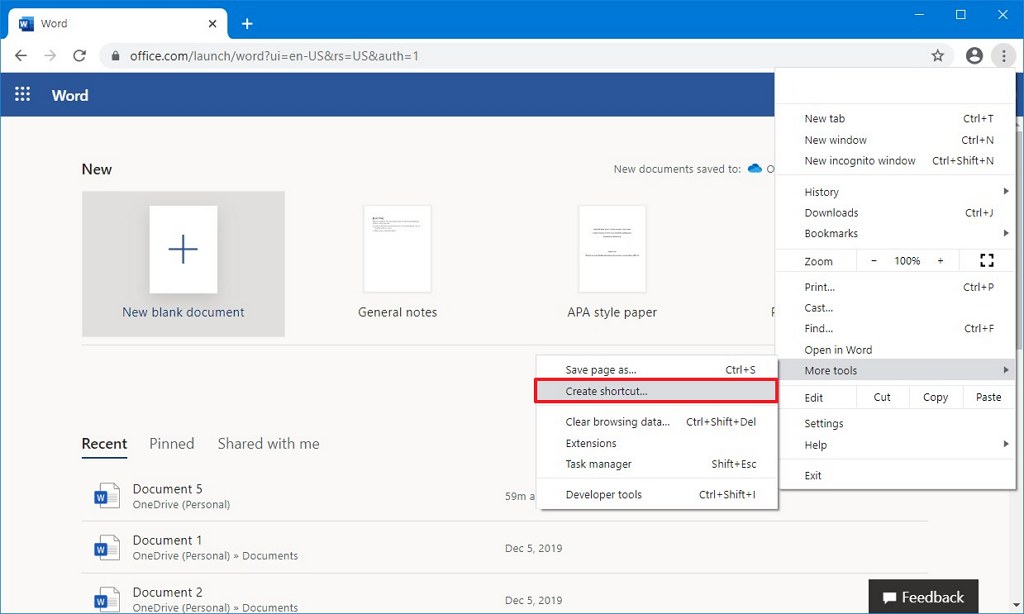Select Exit in Chrome menu
This screenshot has width=1024, height=614.
point(895,476)
